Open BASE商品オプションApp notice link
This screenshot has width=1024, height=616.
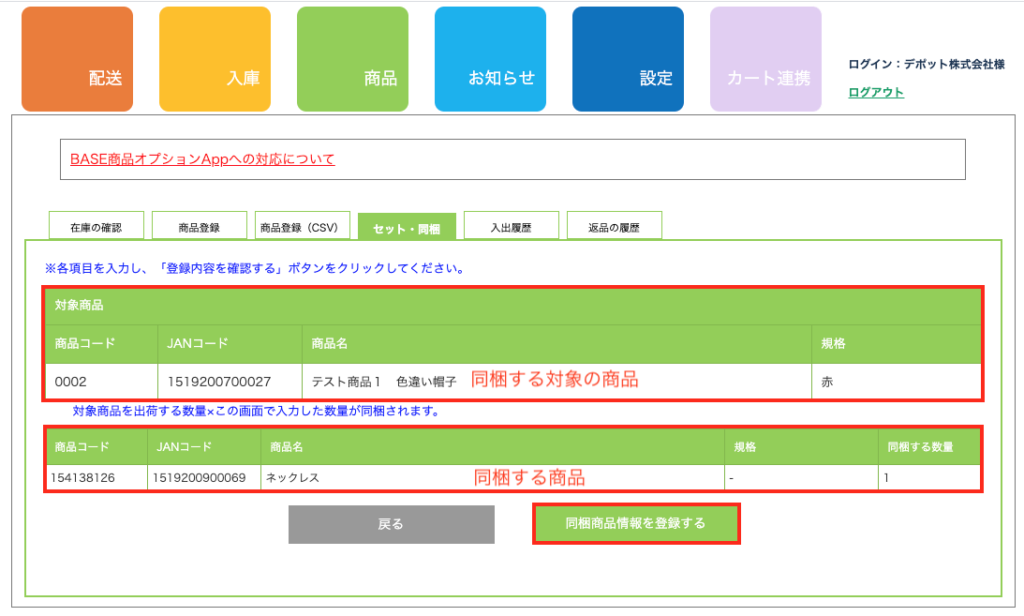pos(202,159)
